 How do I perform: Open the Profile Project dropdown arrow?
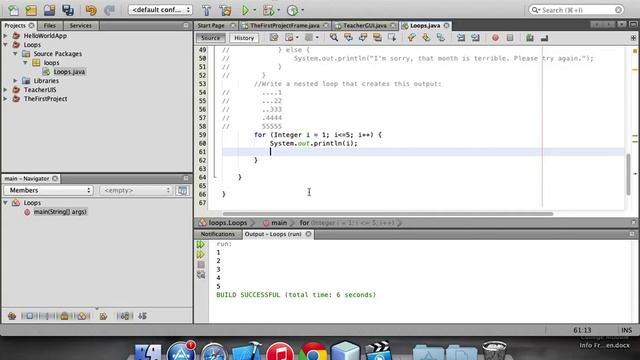[302, 10]
